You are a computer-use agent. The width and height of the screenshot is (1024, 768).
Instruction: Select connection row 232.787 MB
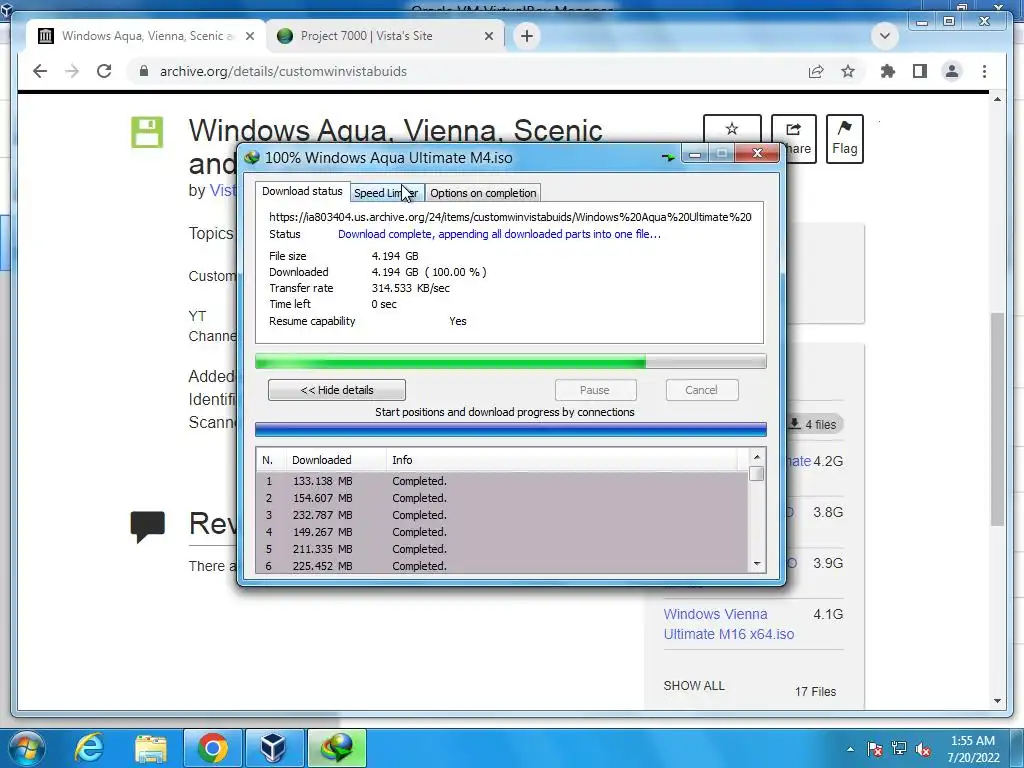tap(502, 515)
